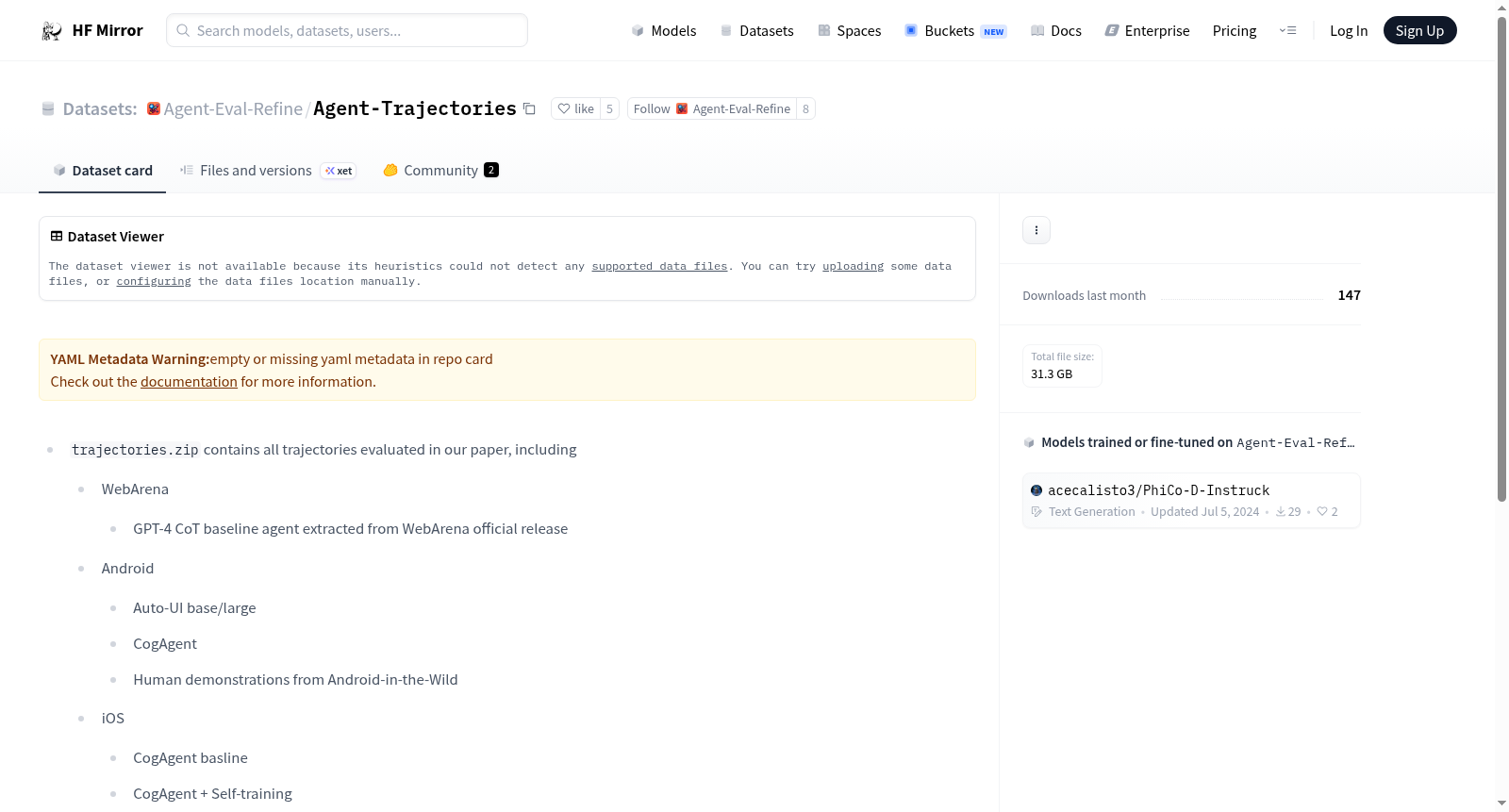The width and height of the screenshot is (1509, 812).
Task: Click the Models trained or fine-tuned heading
Action: pos(1198,443)
